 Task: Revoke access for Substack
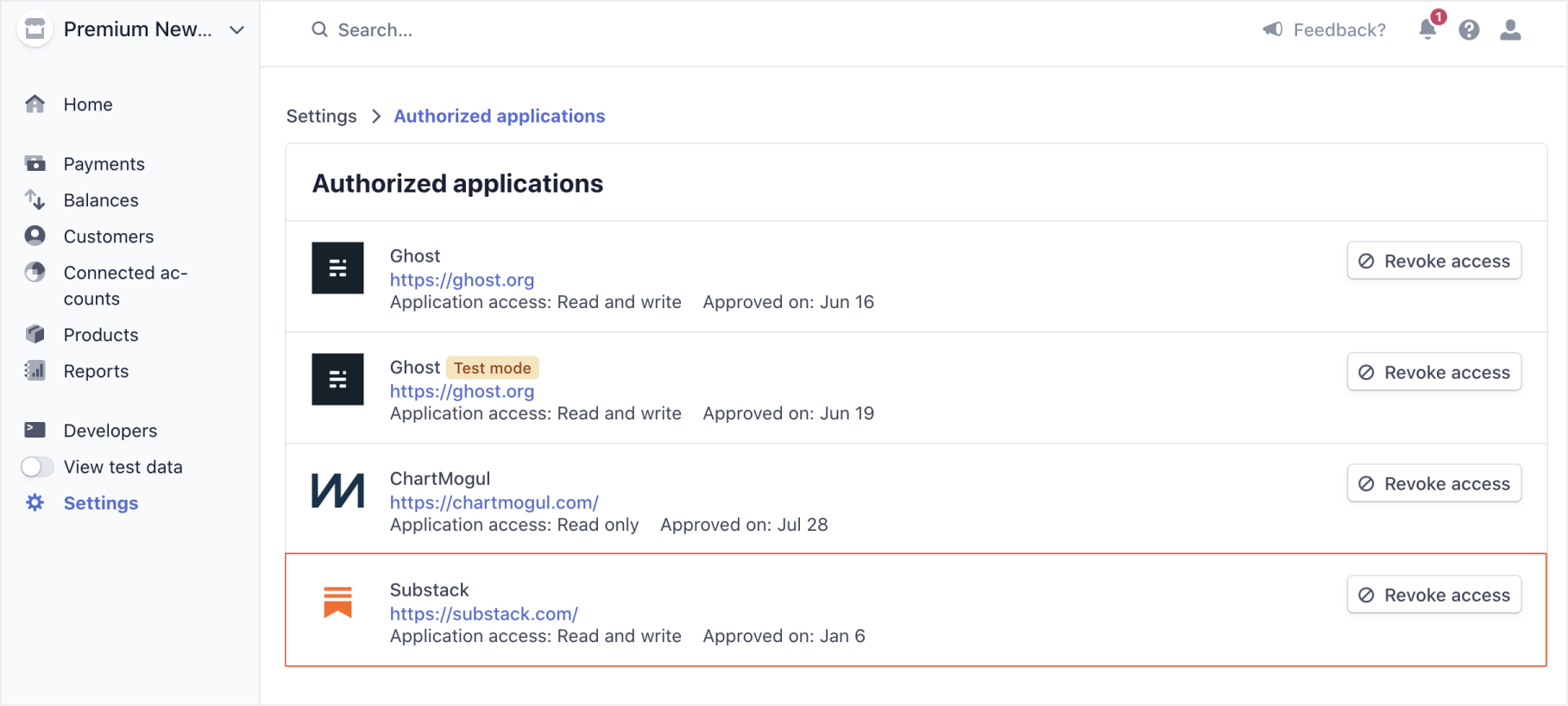click(x=1434, y=595)
